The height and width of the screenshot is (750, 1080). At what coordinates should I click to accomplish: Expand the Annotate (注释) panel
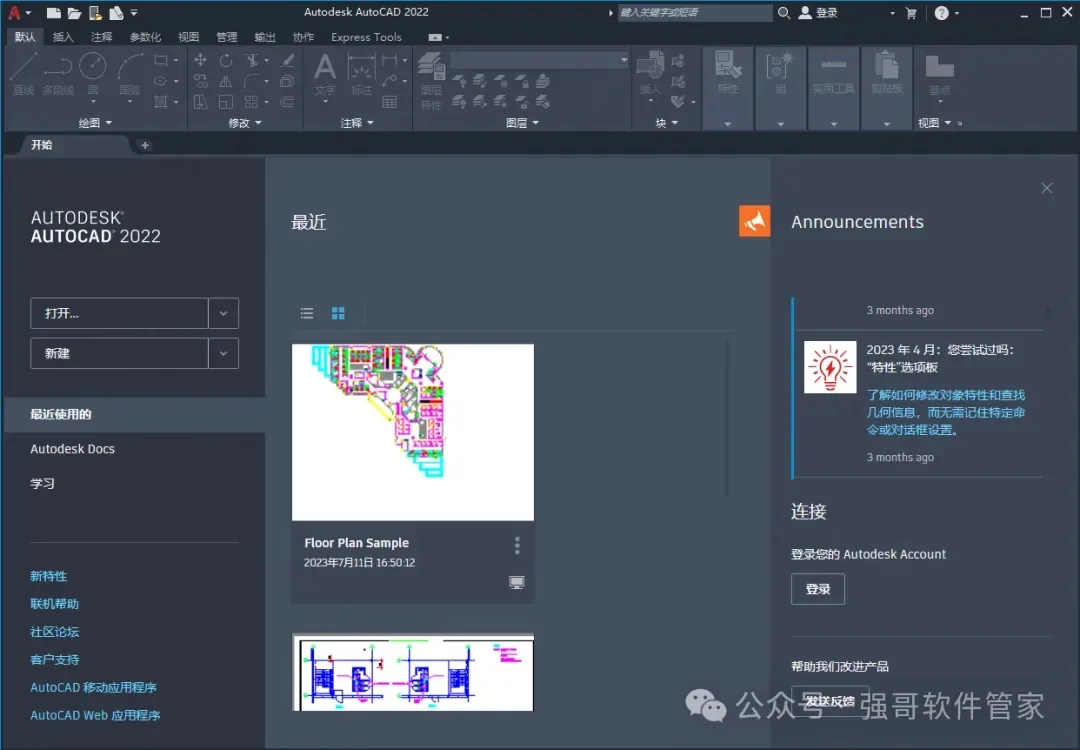point(357,123)
